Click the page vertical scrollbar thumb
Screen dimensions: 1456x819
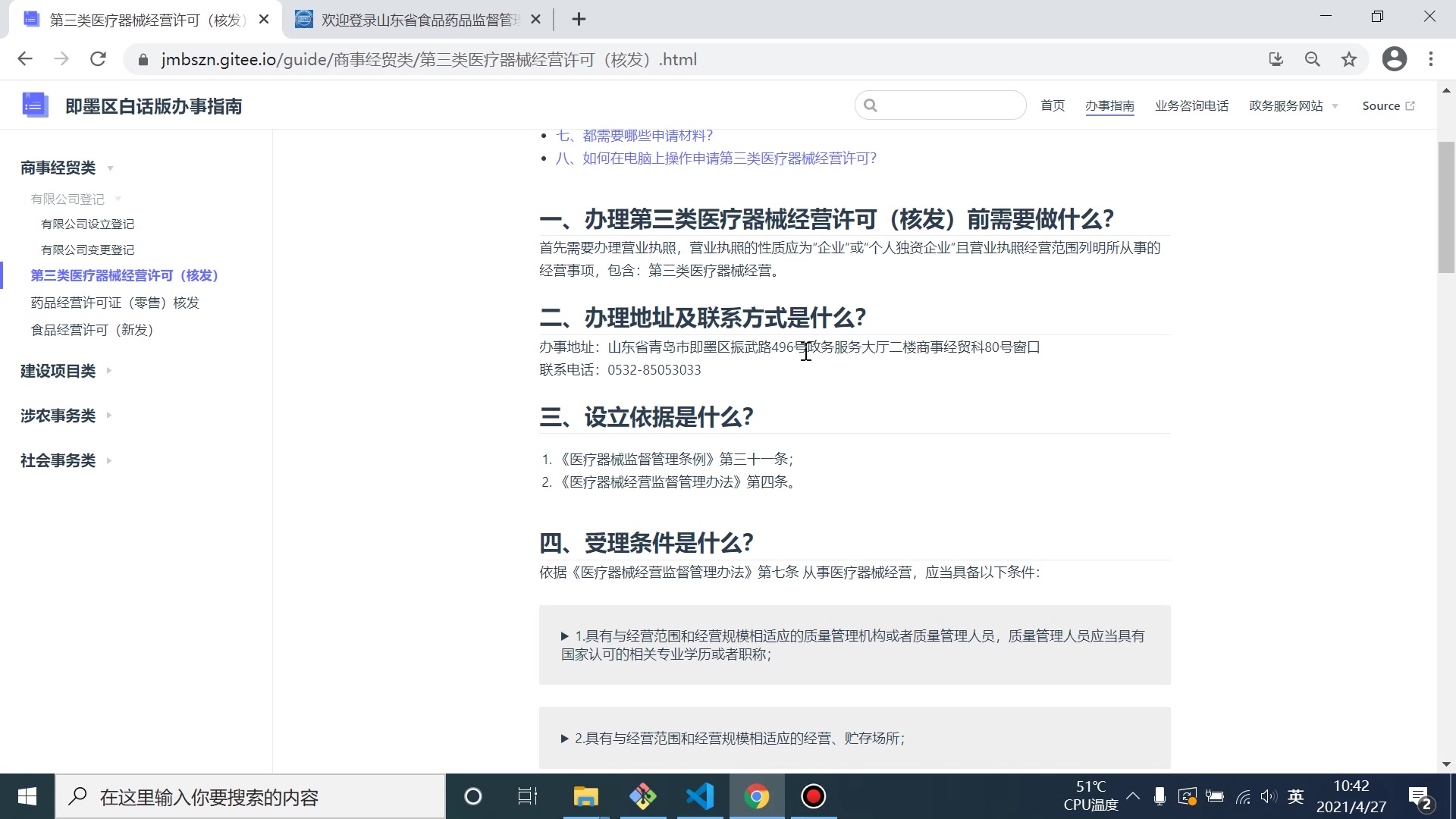1446,207
